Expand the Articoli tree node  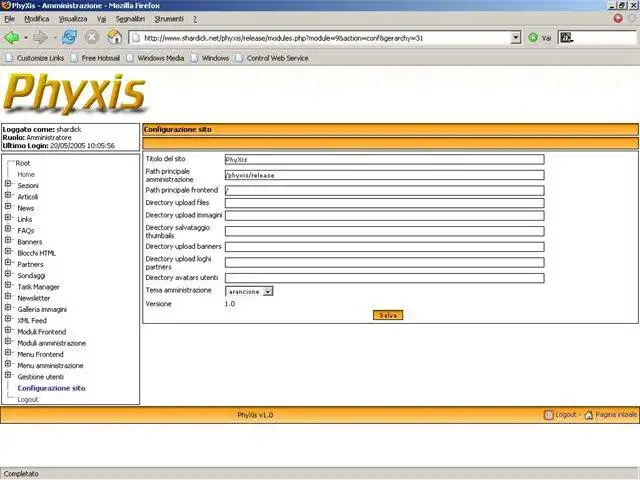pos(8,195)
